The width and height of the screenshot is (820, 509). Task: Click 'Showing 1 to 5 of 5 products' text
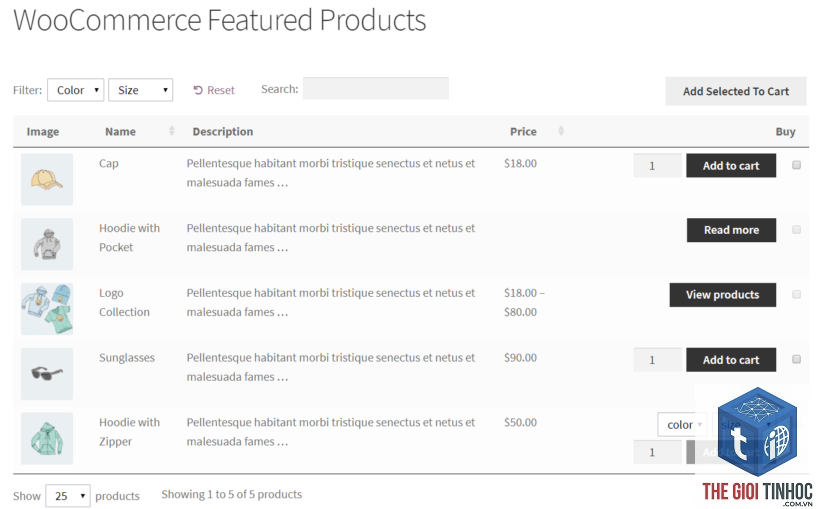pos(232,494)
